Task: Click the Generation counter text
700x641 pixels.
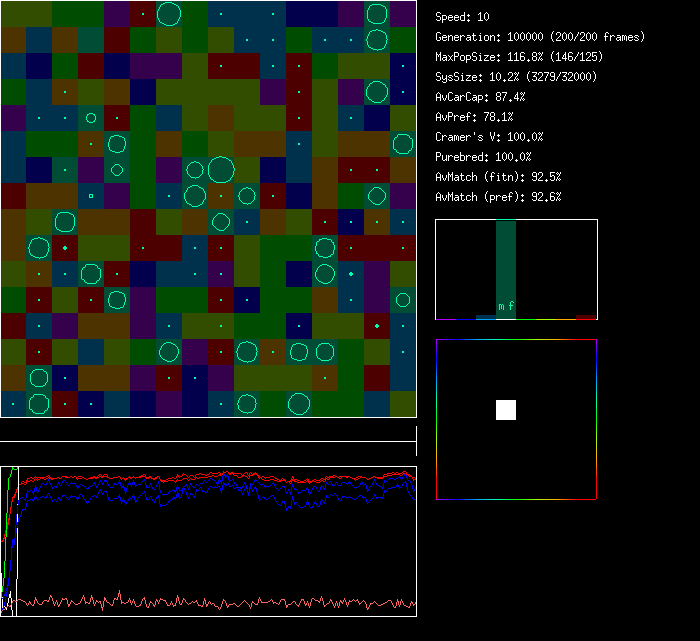Action: (540, 37)
